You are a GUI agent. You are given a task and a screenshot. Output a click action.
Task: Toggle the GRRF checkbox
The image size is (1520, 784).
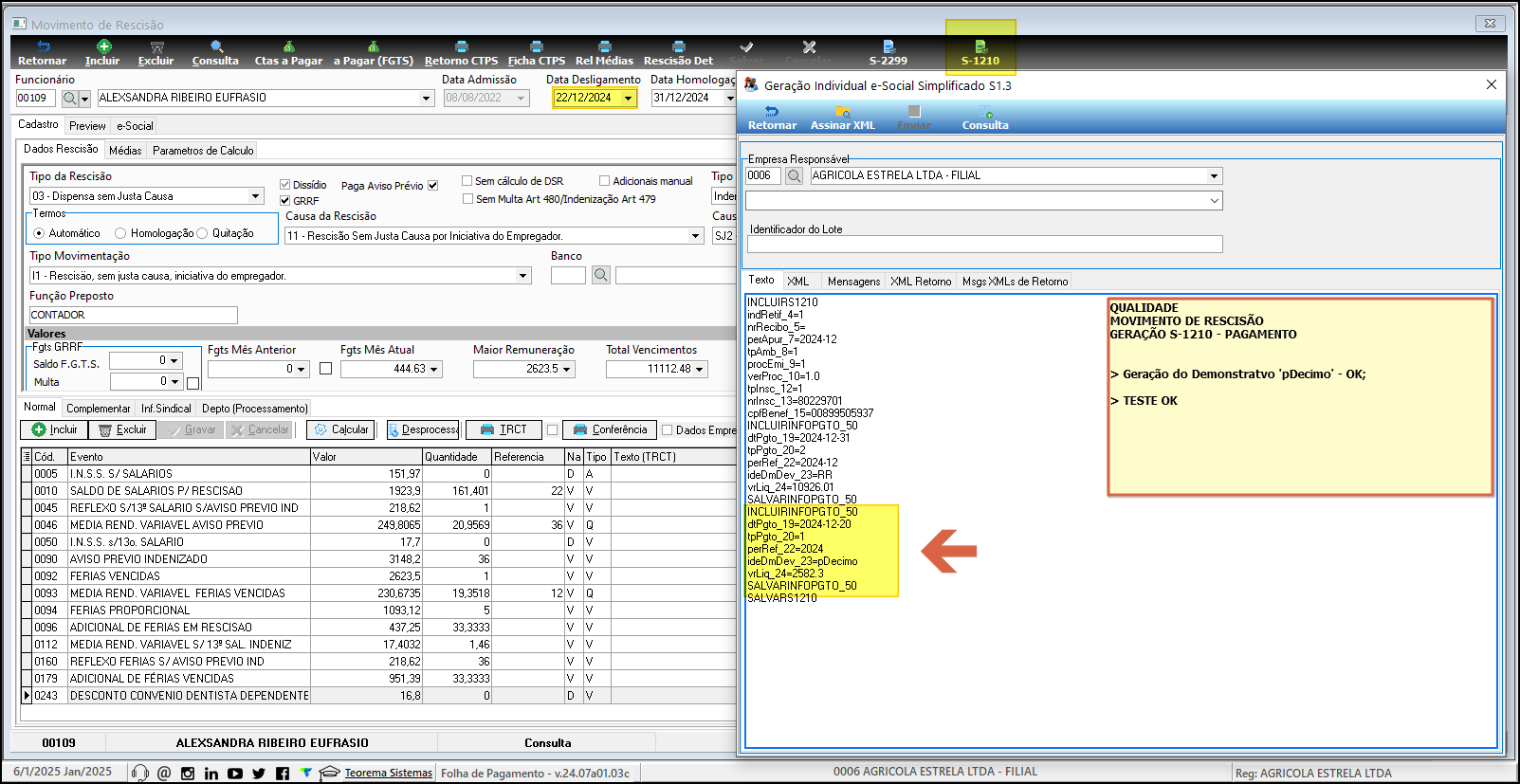284,201
